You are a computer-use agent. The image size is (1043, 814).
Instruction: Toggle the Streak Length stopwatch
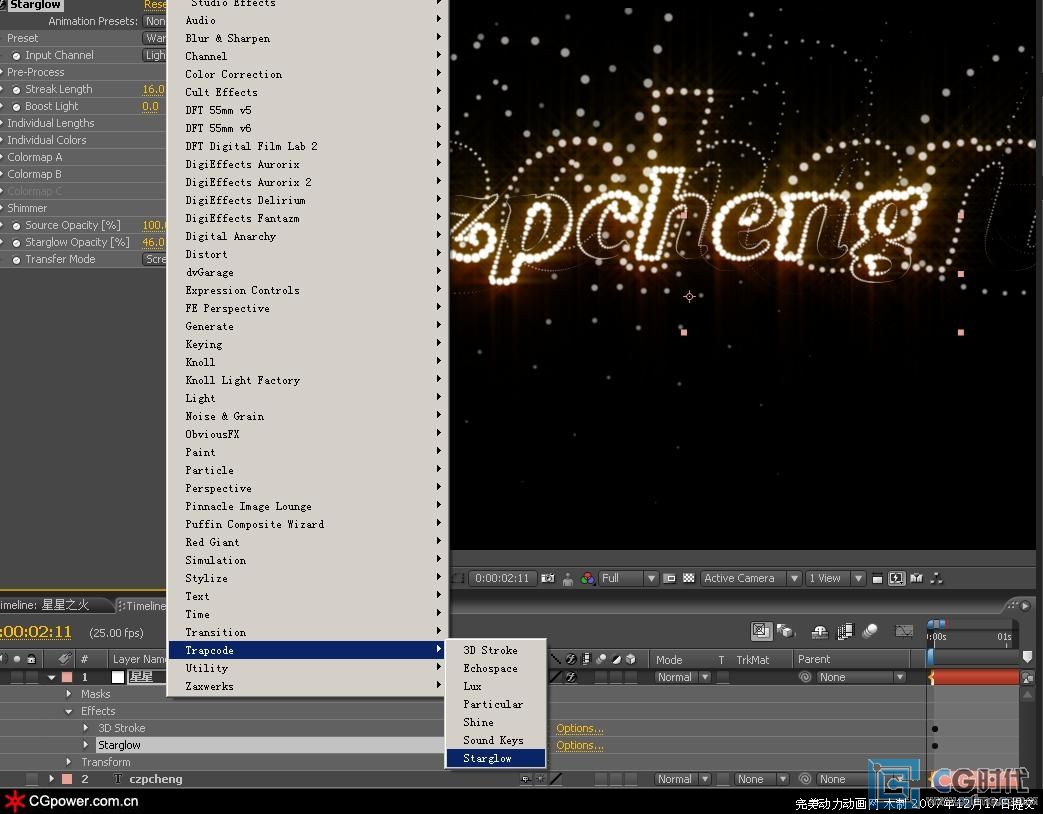point(17,90)
